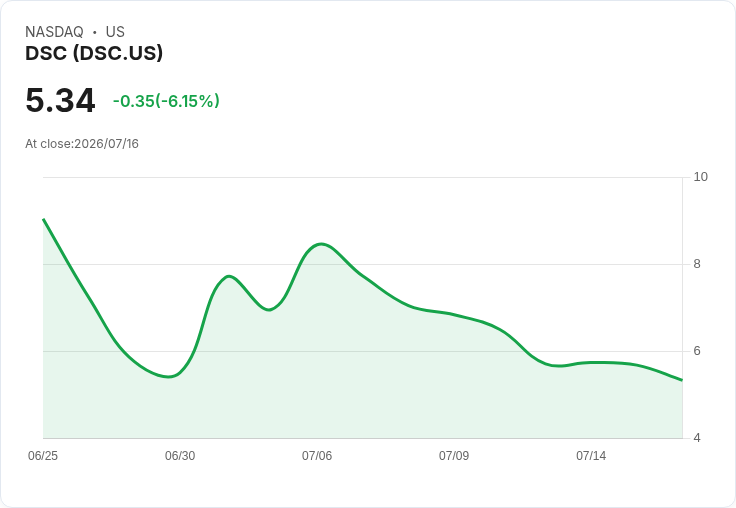
Task: Click the 07/14 date axis label
Action: tap(591, 456)
